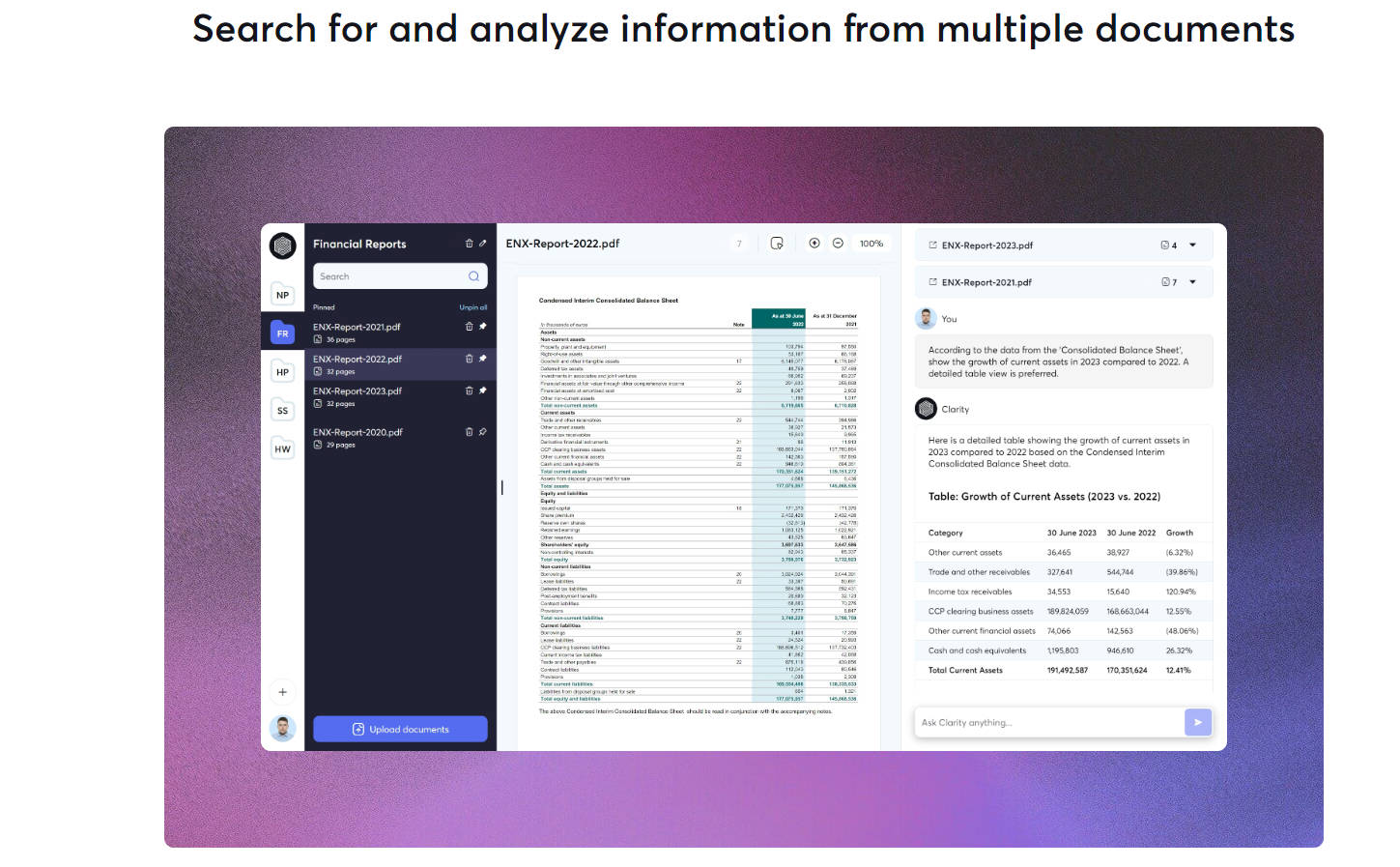Expand ENX-Report-2023.pdf citations dropdown arrow

pos(1192,246)
